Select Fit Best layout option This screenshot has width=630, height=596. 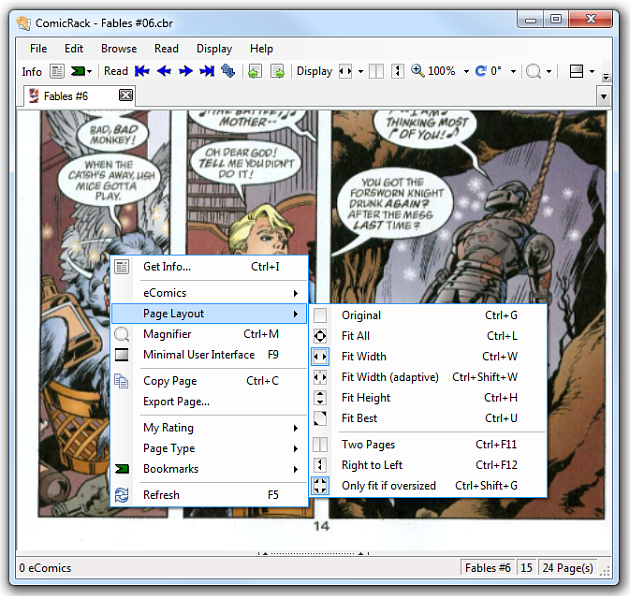click(428, 418)
